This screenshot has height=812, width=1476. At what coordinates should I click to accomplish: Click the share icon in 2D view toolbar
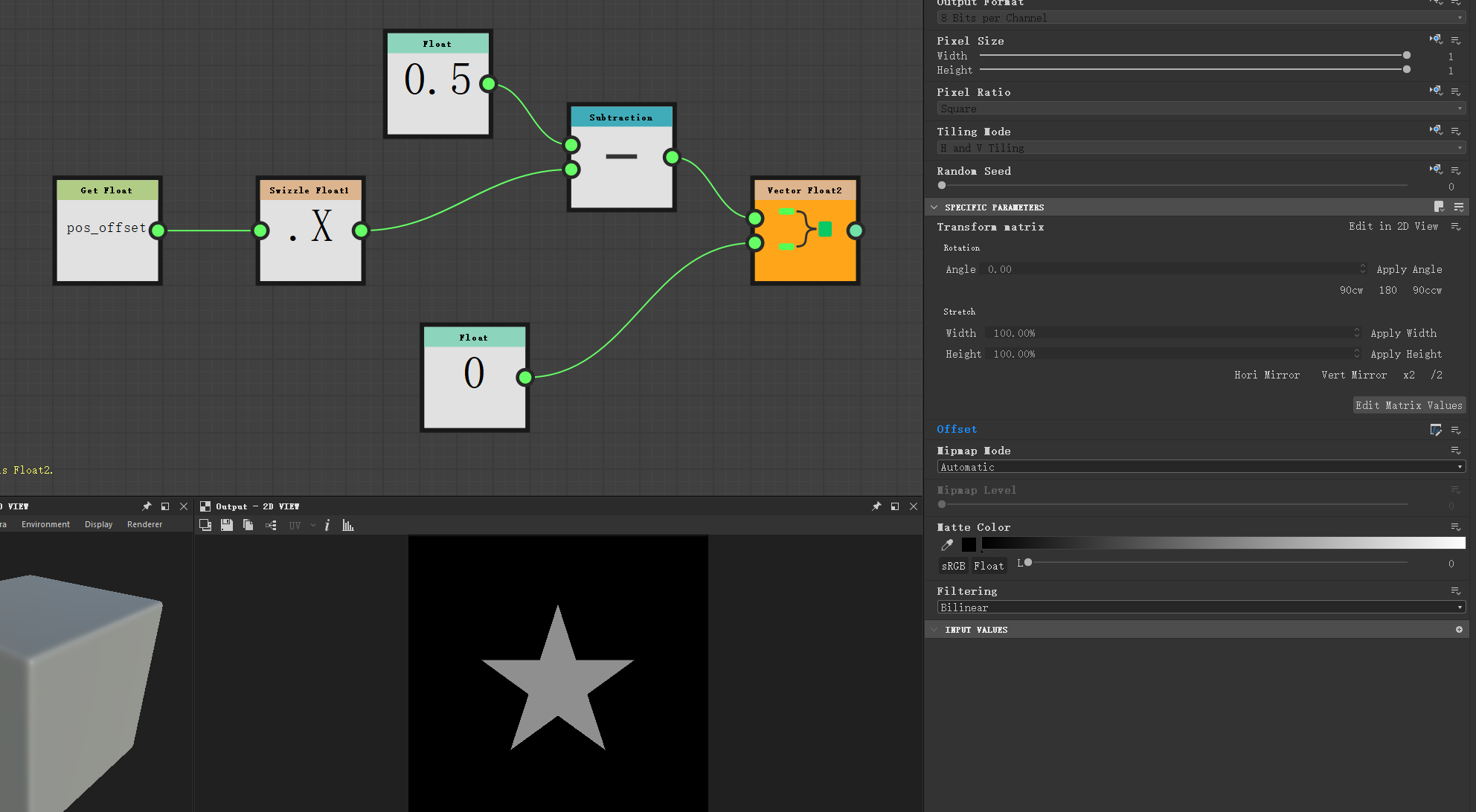[x=271, y=525]
